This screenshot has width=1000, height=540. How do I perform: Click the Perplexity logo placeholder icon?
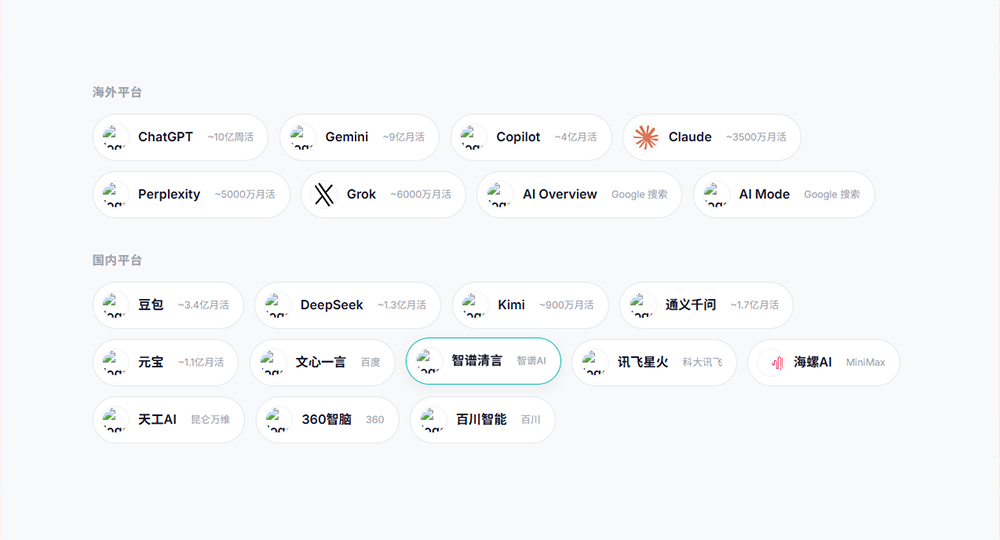[115, 194]
